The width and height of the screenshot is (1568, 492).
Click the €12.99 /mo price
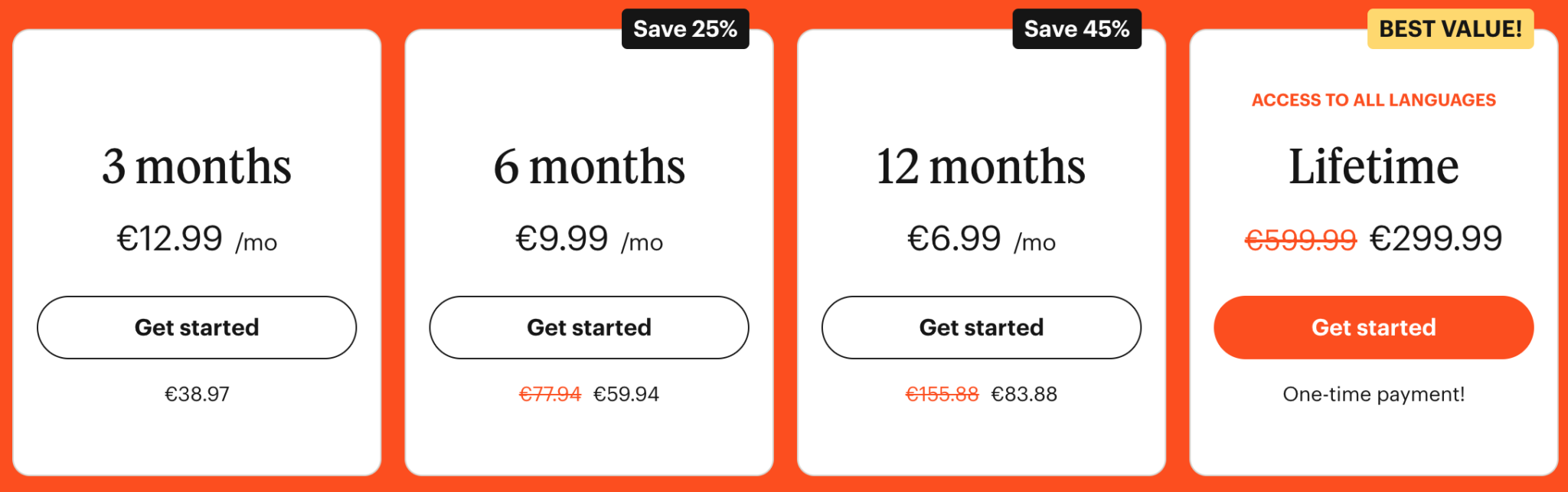tap(197, 239)
